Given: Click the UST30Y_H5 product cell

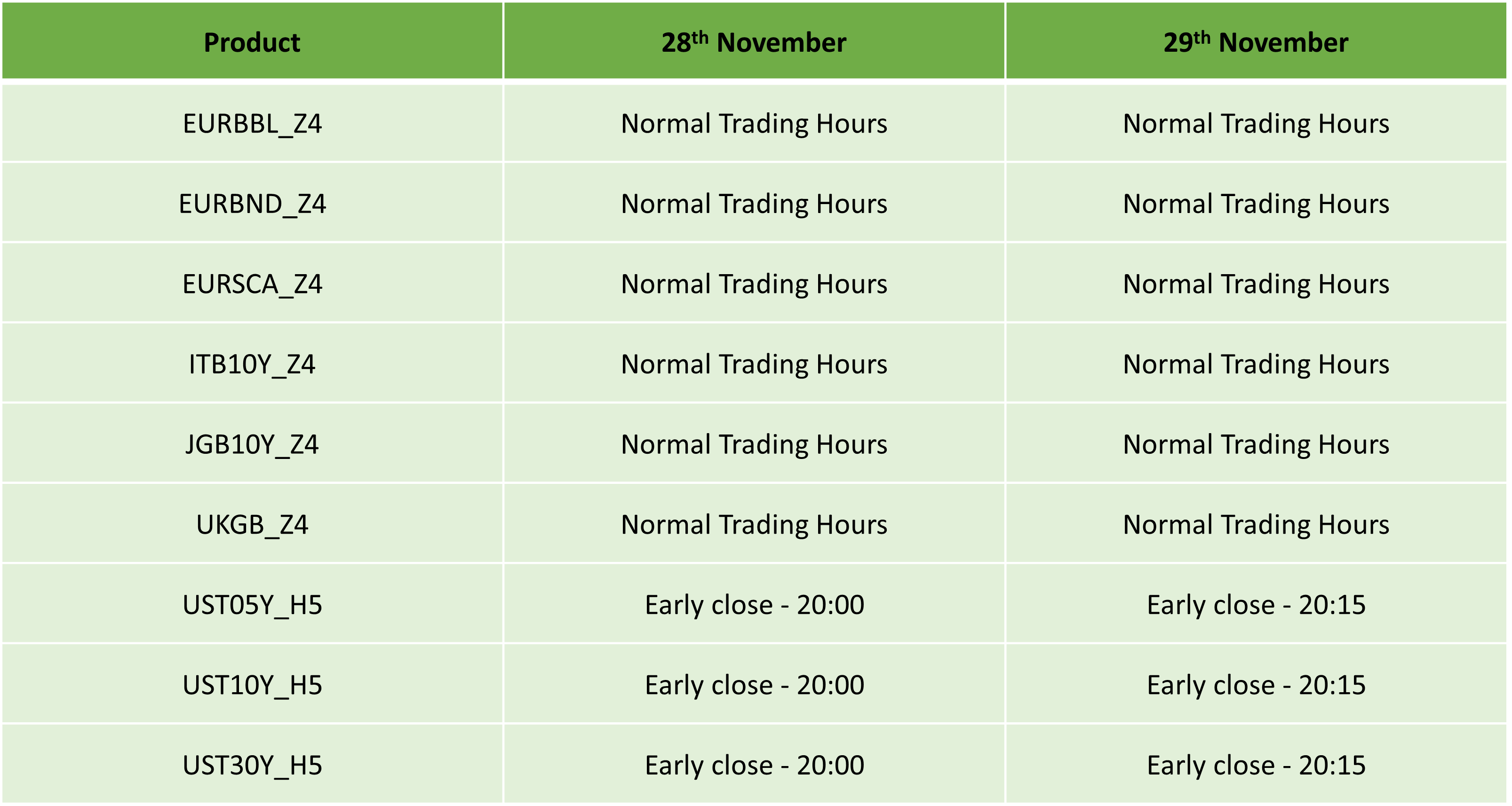Looking at the screenshot, I should pyautogui.click(x=252, y=765).
